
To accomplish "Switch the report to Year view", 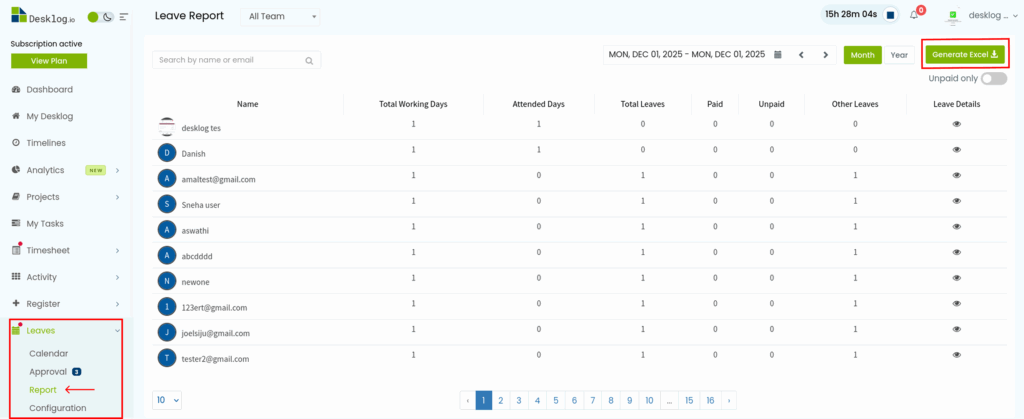I will tap(899, 55).
